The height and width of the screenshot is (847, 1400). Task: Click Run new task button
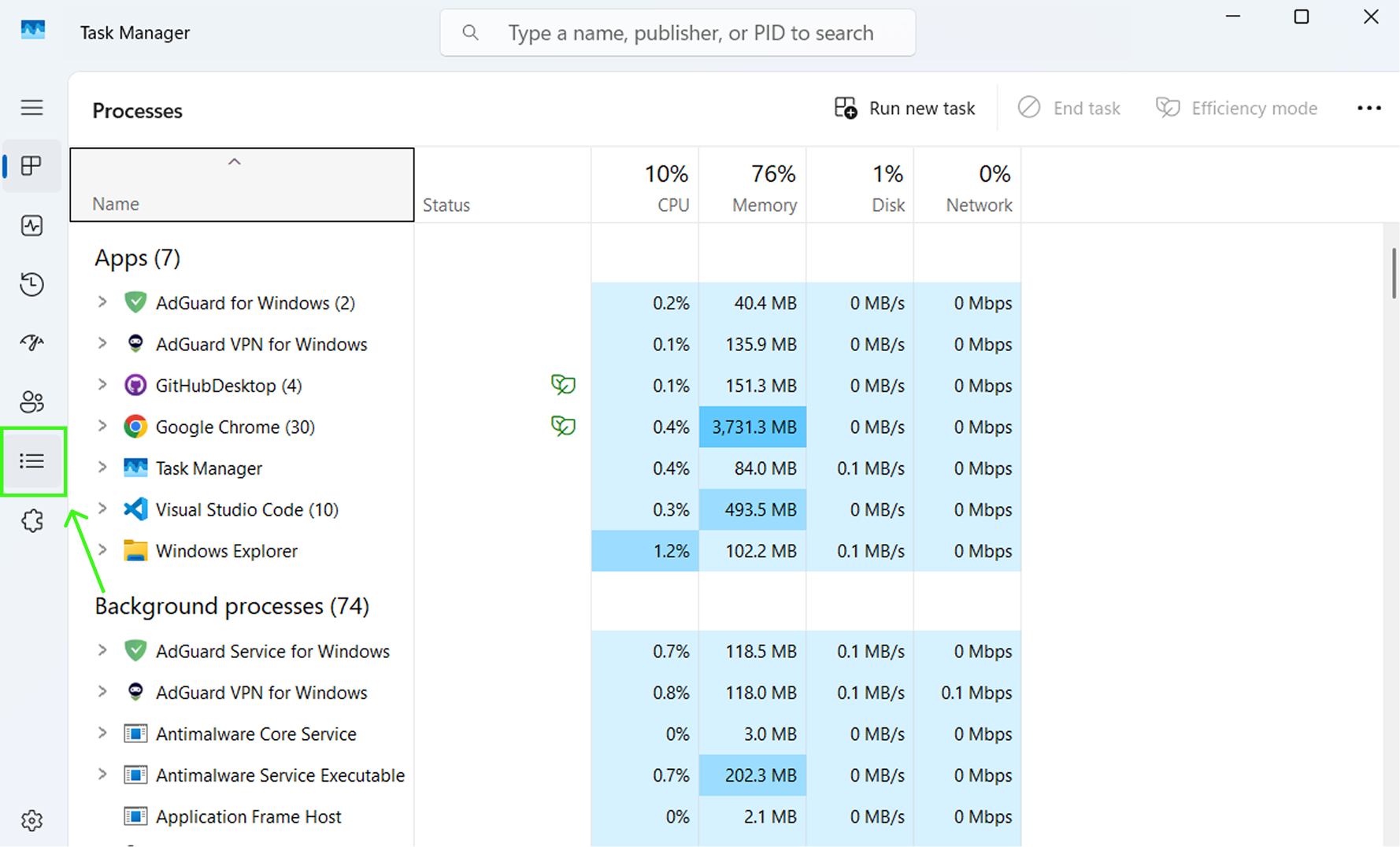(905, 108)
